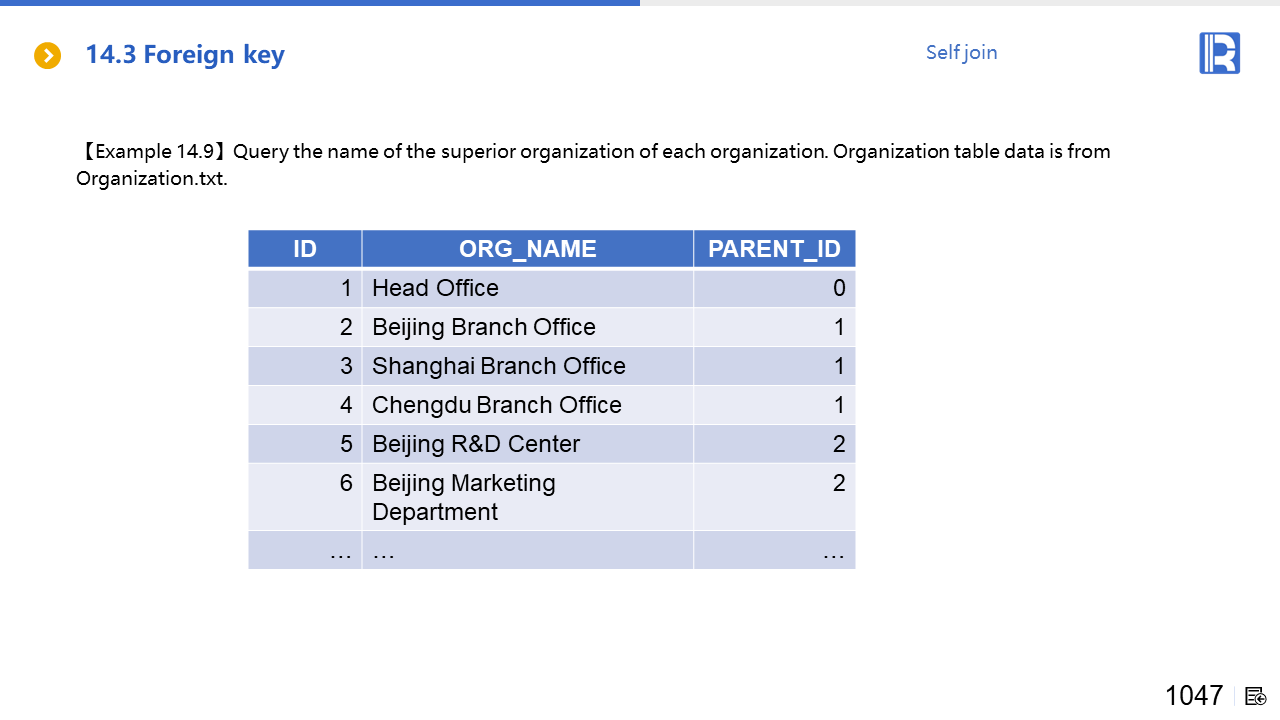The height and width of the screenshot is (720, 1280).
Task: Click the Beijing Branch Office cell
Action: pyautogui.click(x=484, y=327)
